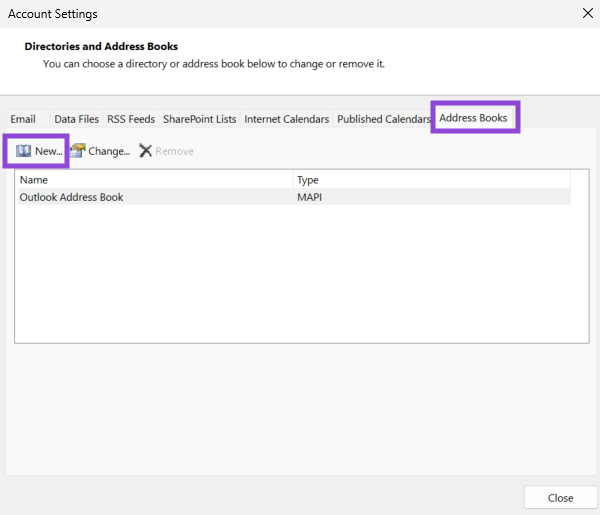This screenshot has width=600, height=515.
Task: Click the Change address book icon
Action: click(x=78, y=151)
